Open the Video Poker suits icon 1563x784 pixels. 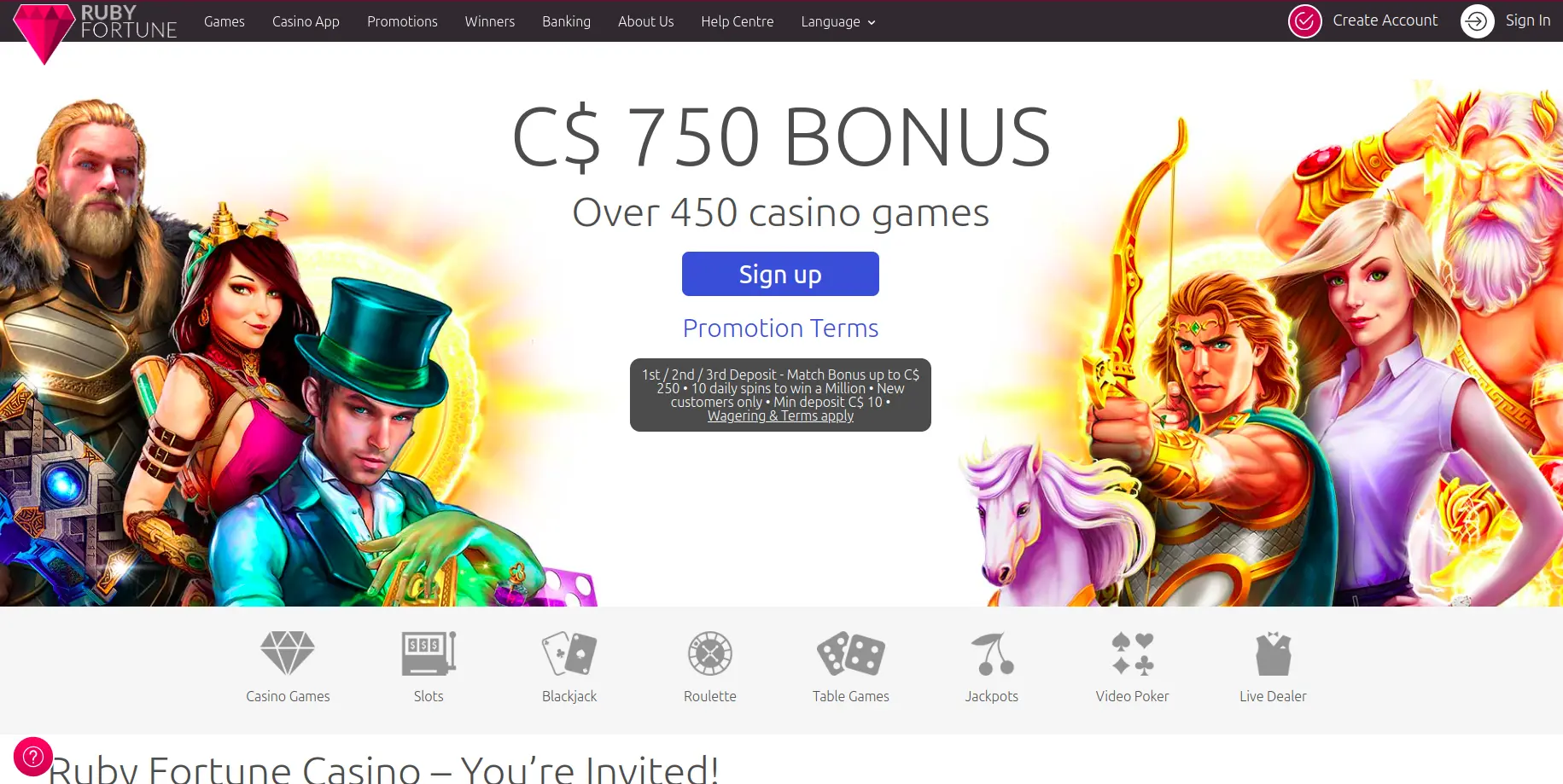click(x=1133, y=653)
